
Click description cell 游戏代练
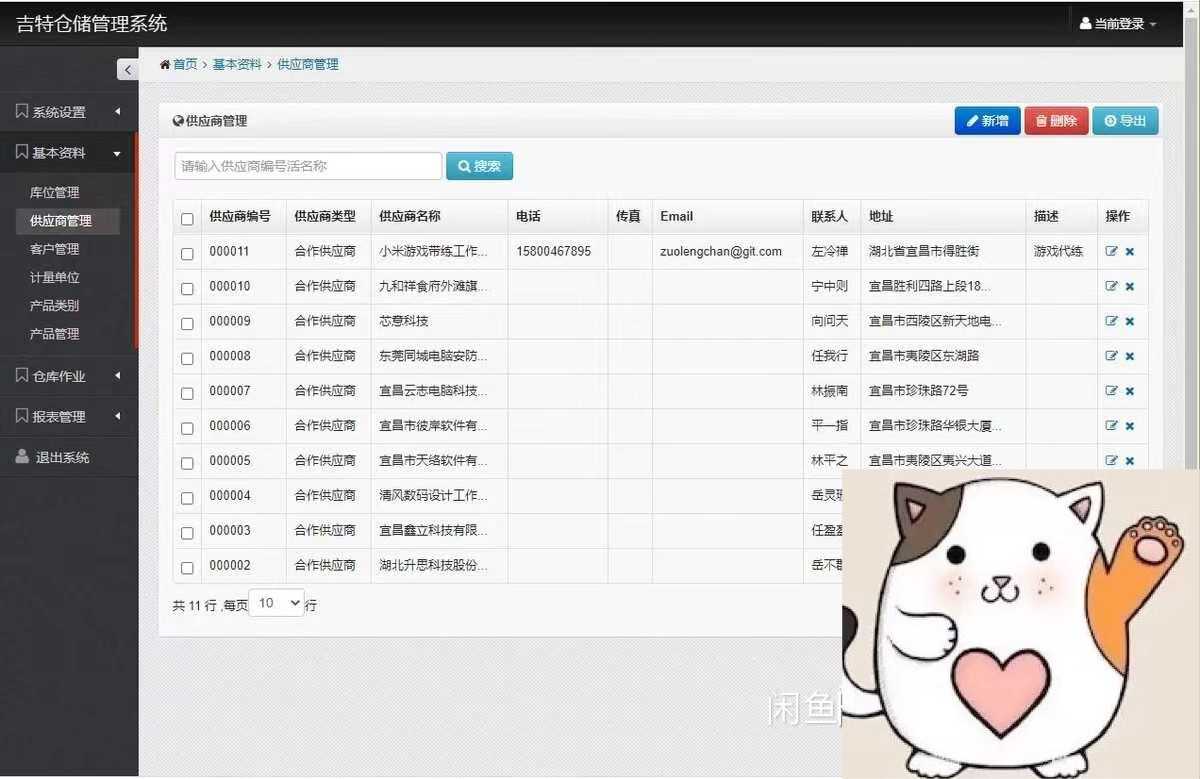tap(1058, 251)
